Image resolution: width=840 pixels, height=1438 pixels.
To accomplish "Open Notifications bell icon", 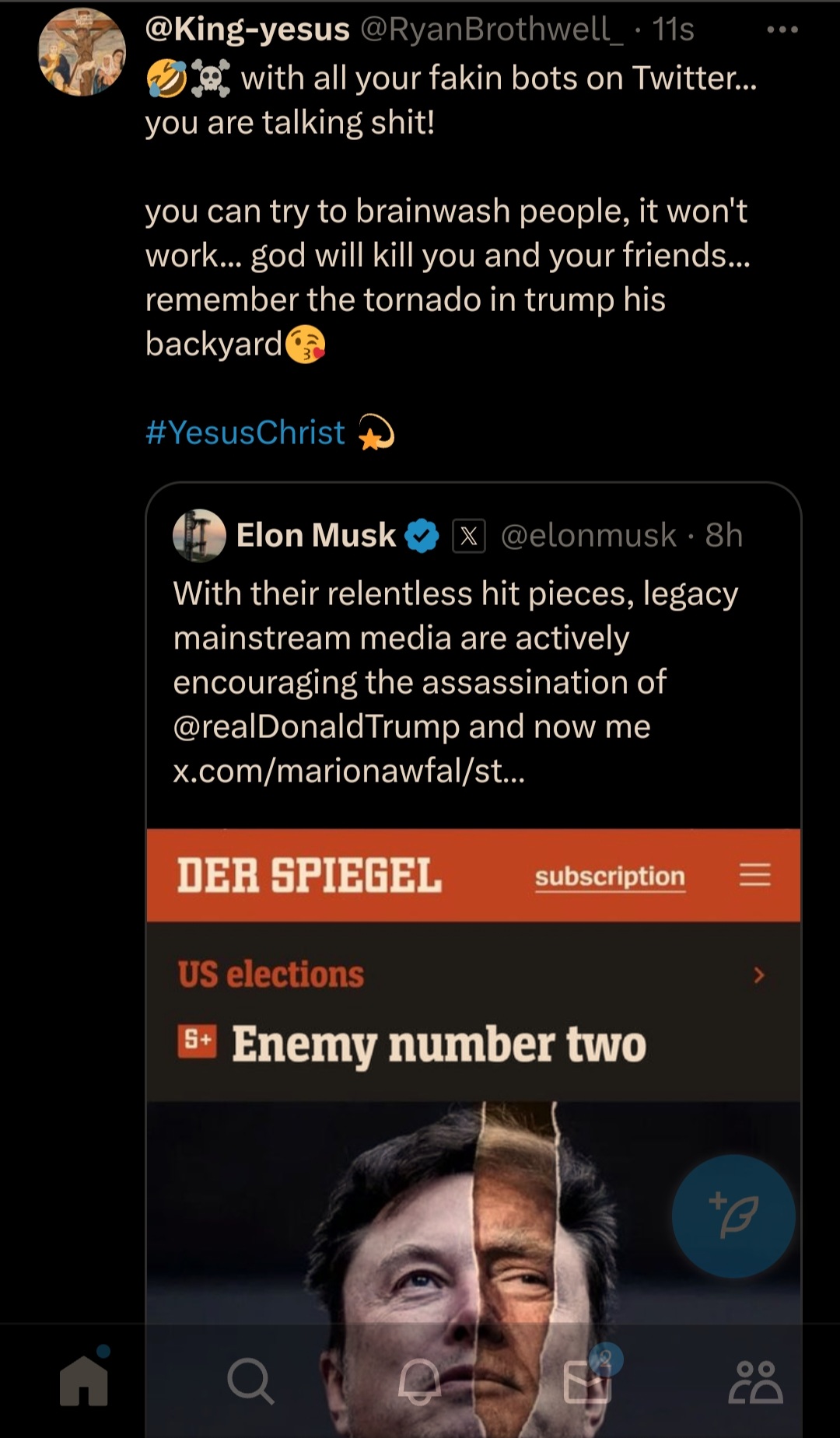I will pyautogui.click(x=420, y=1382).
